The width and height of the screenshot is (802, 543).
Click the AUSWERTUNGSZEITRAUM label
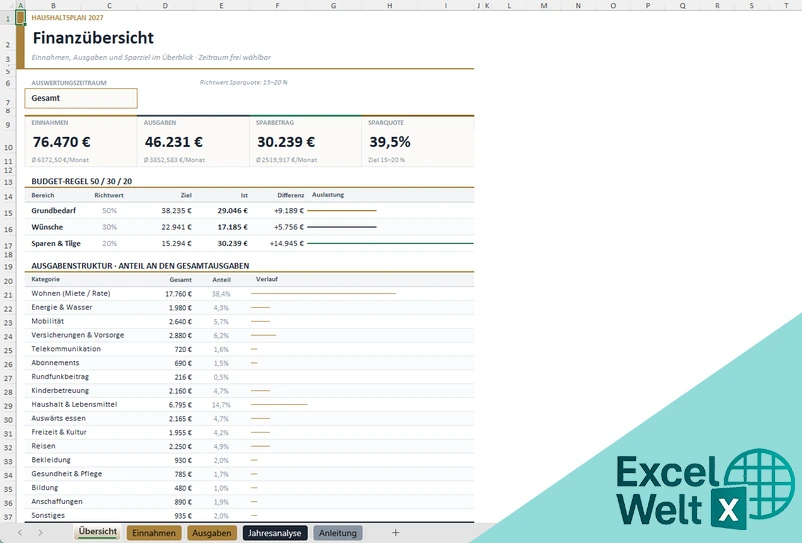point(69,83)
